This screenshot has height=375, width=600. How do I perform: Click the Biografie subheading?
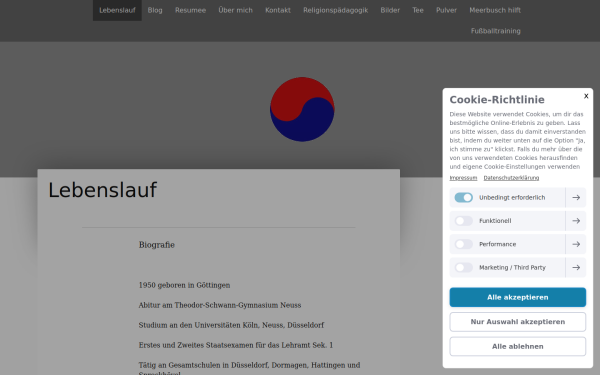157,245
